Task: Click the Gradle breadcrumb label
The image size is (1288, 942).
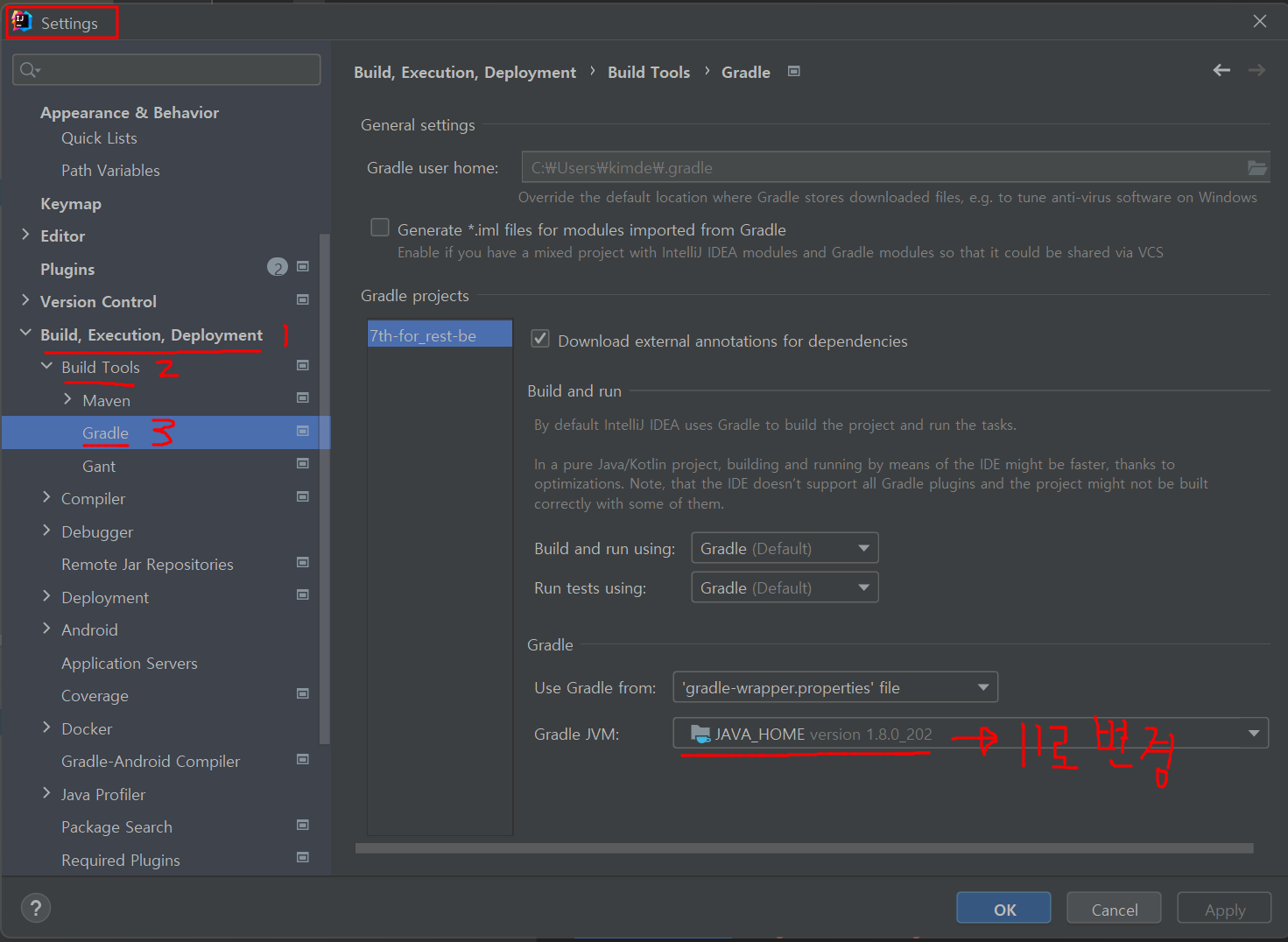Action: point(746,73)
